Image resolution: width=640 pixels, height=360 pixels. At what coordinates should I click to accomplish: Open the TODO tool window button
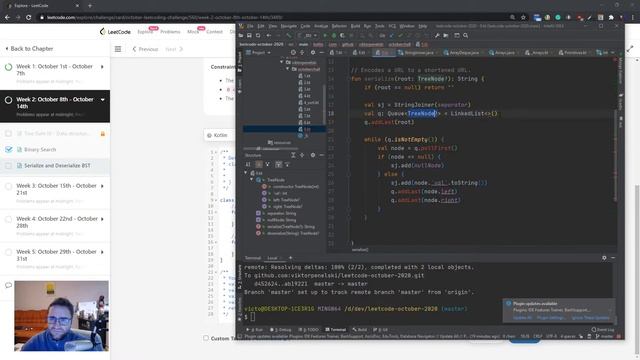tap(309, 329)
